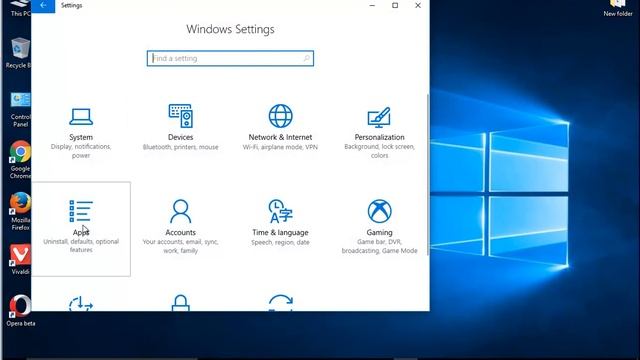Screen dimensions: 640x360
Task: Click 'Display, notifications, power' text under System
Action: 81,151
